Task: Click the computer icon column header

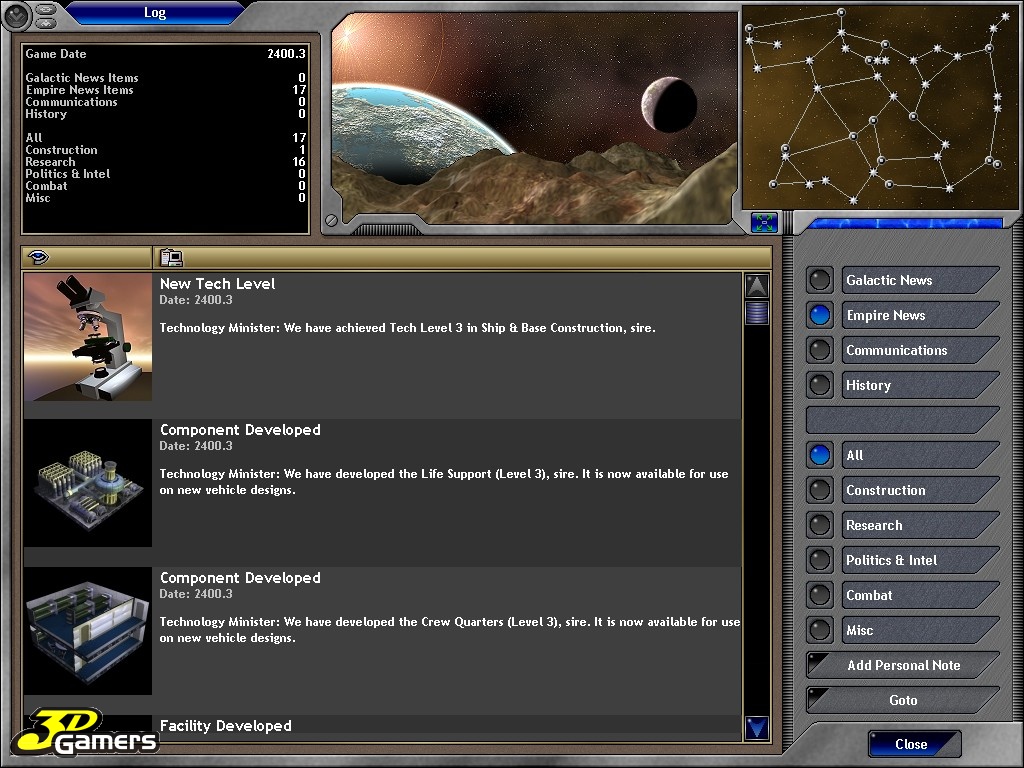Action: (x=171, y=258)
